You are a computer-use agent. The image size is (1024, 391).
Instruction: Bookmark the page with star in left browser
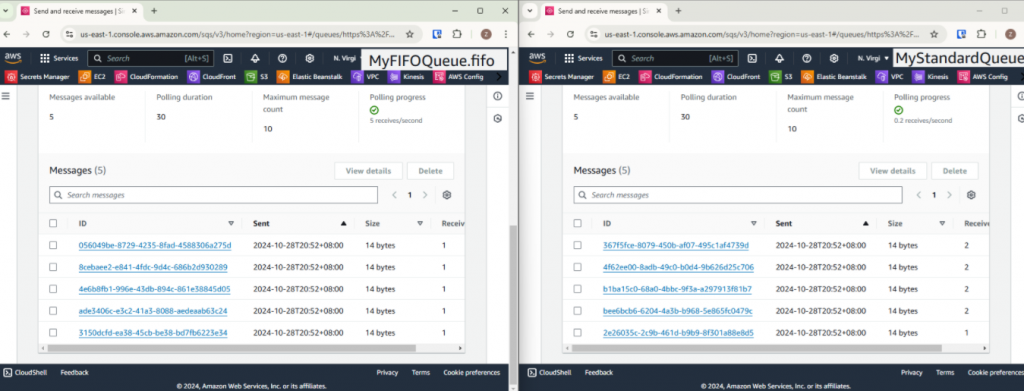409,34
